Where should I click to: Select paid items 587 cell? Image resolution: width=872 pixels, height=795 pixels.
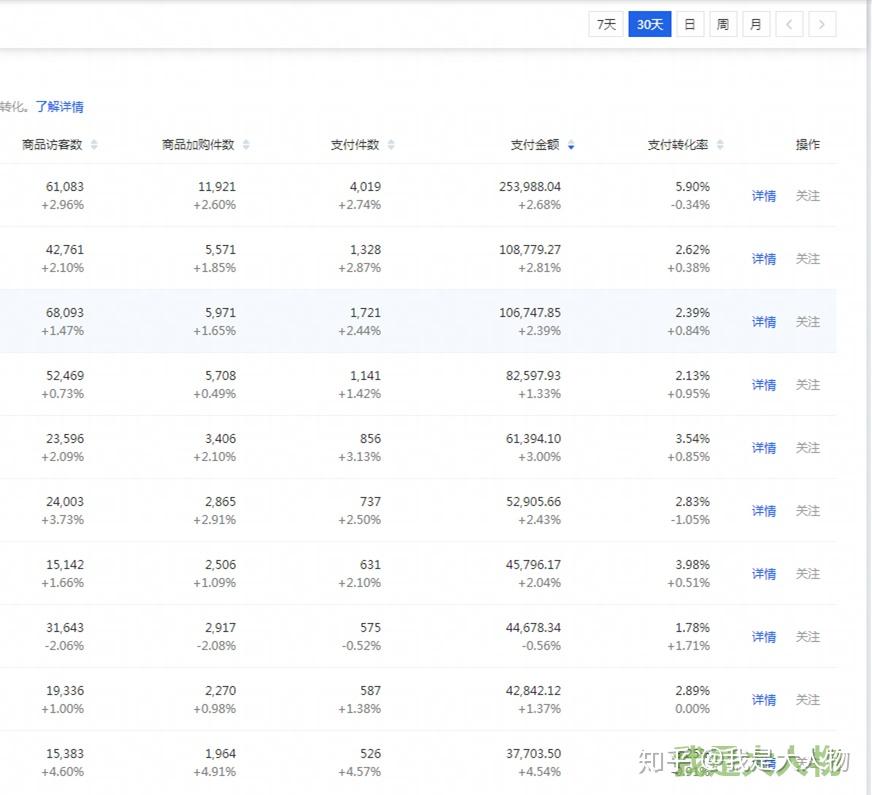click(370, 690)
